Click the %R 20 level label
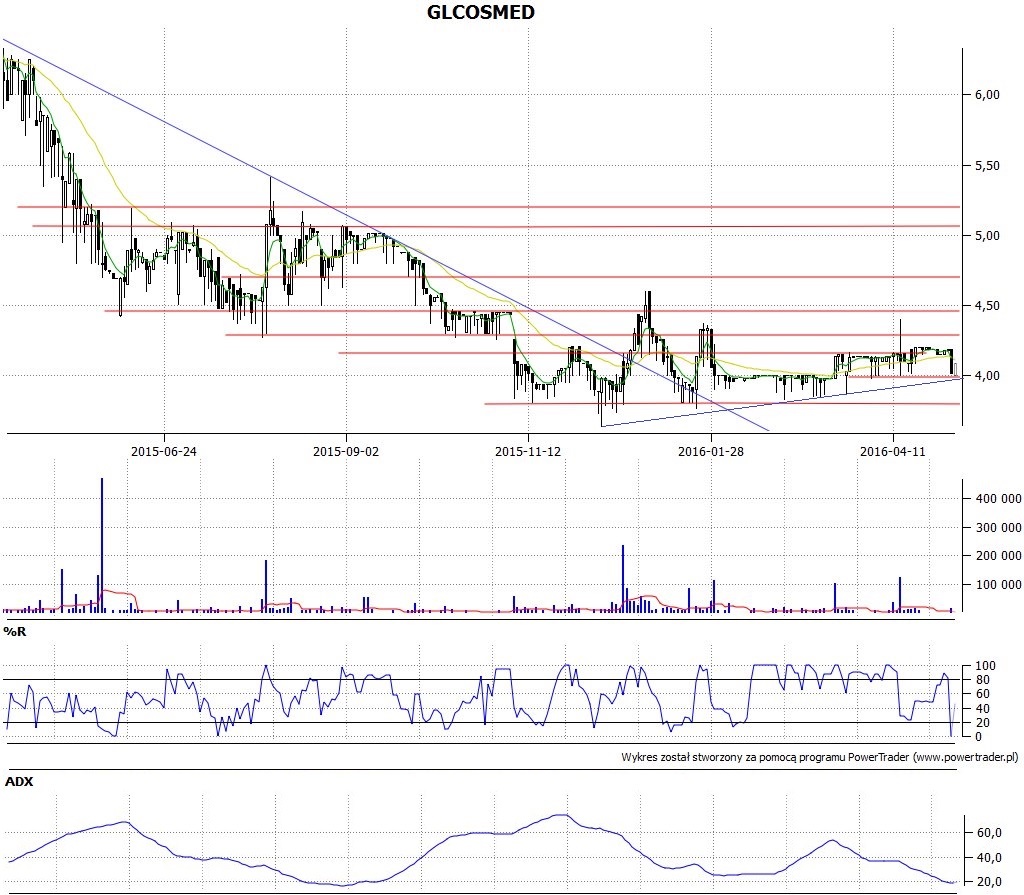1024x895 pixels. pyautogui.click(x=982, y=723)
